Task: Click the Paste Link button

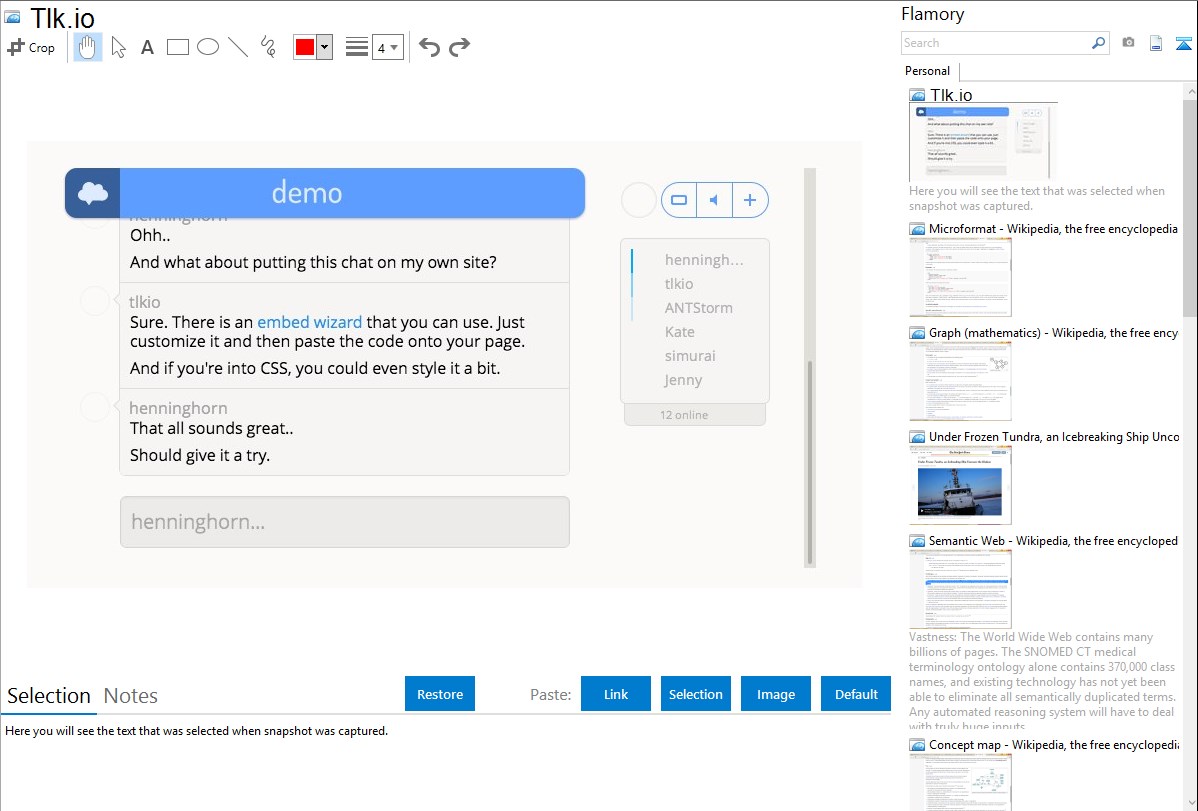Action: click(x=616, y=694)
